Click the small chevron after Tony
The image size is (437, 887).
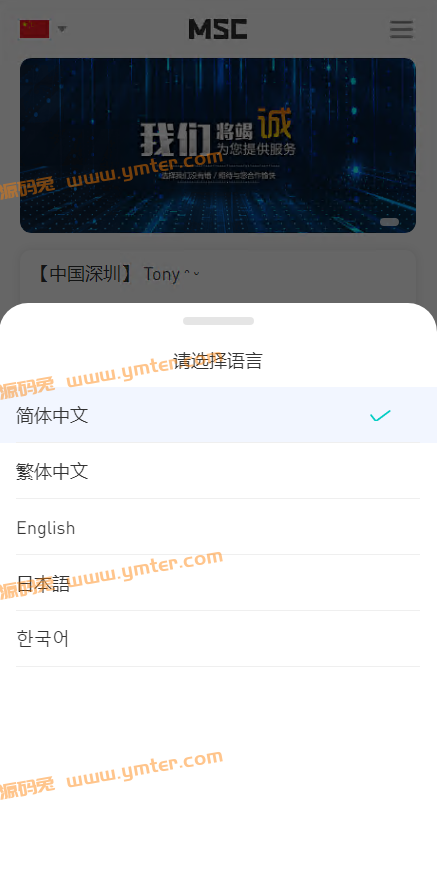pos(191,274)
